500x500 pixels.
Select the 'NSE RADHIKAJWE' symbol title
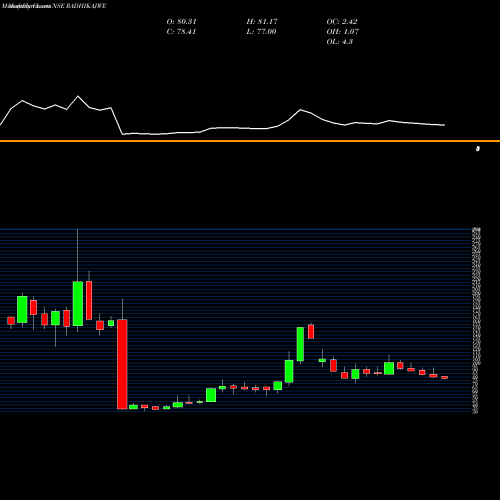[79, 6]
